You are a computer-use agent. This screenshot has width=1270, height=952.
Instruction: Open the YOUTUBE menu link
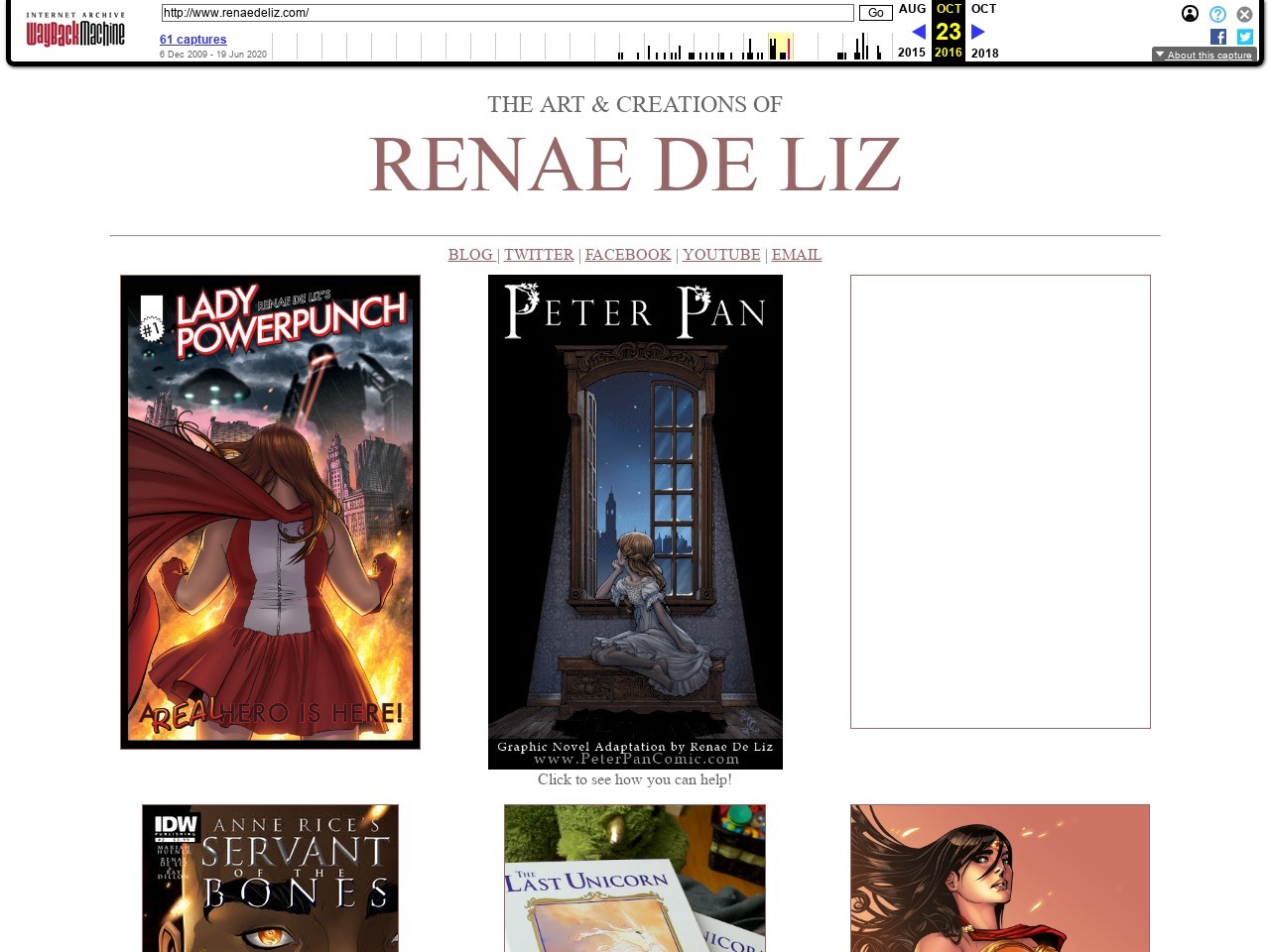pyautogui.click(x=721, y=255)
